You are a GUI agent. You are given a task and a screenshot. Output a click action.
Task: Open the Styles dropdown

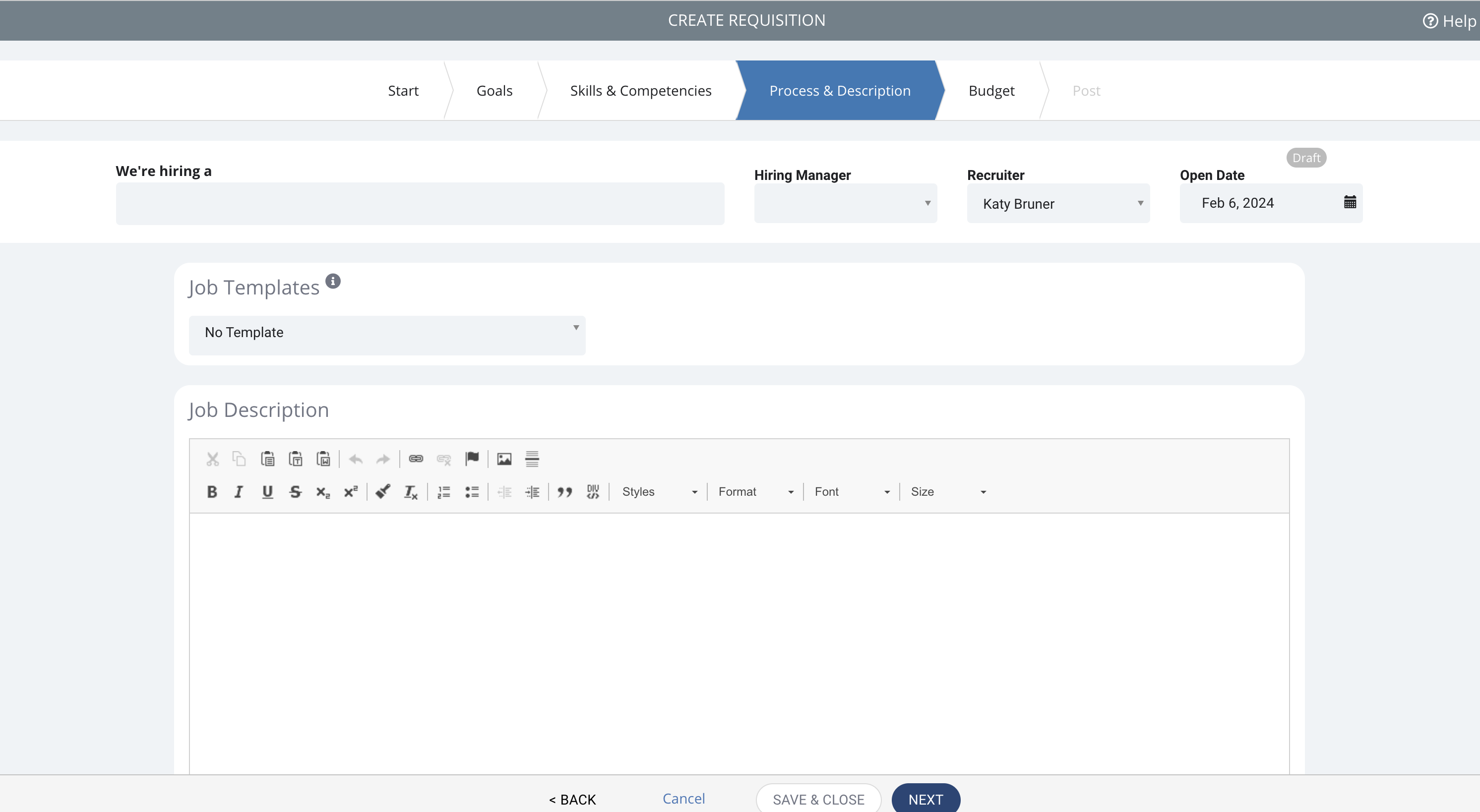point(660,492)
